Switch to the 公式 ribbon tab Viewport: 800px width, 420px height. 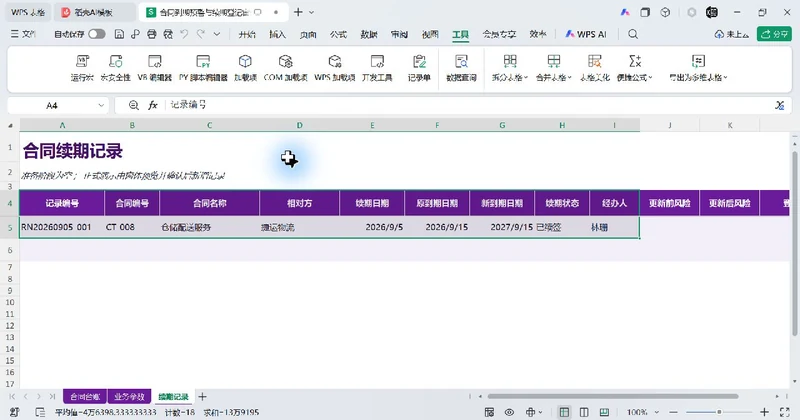tap(338, 34)
